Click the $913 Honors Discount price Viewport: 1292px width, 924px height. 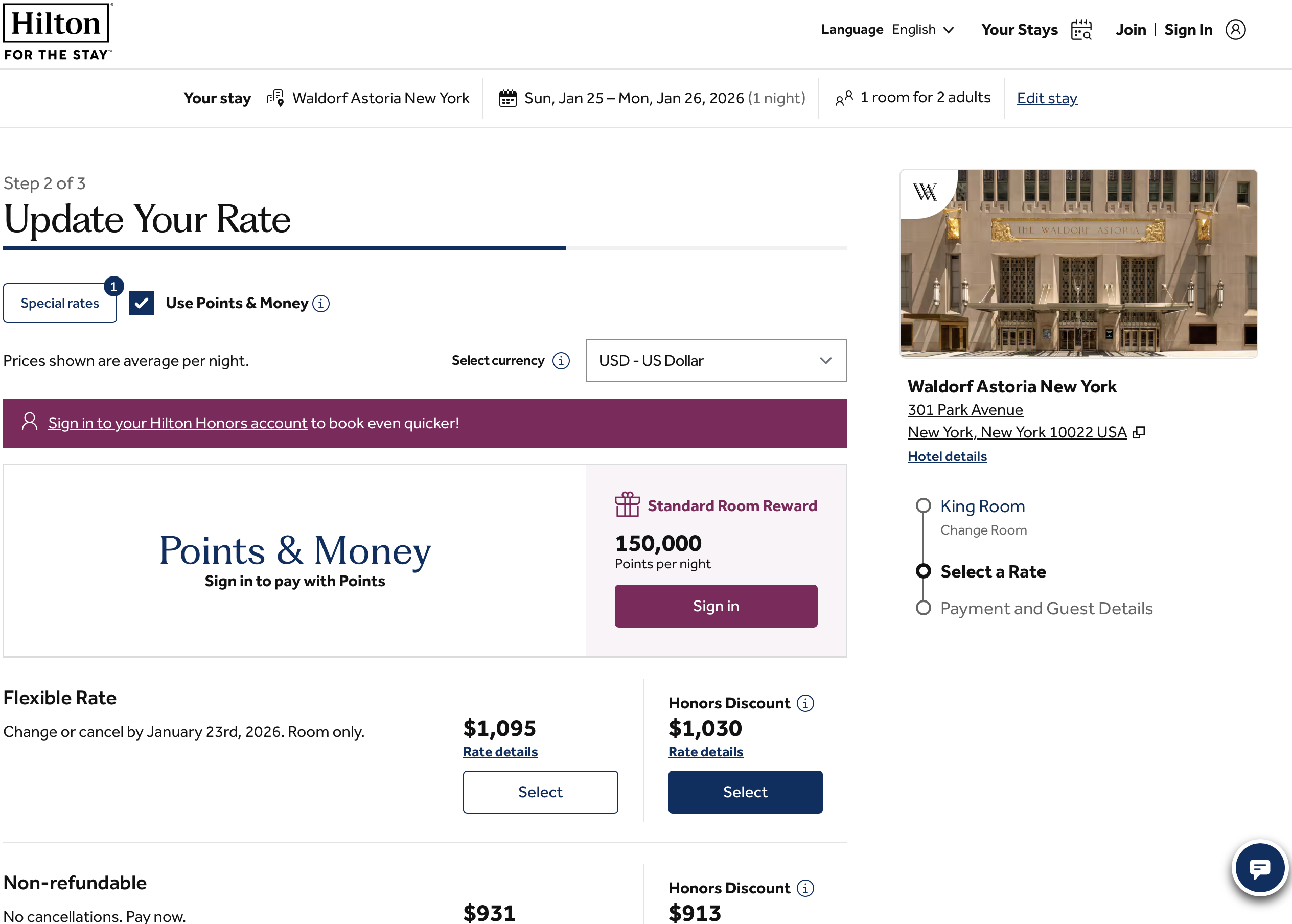pyautogui.click(x=695, y=913)
